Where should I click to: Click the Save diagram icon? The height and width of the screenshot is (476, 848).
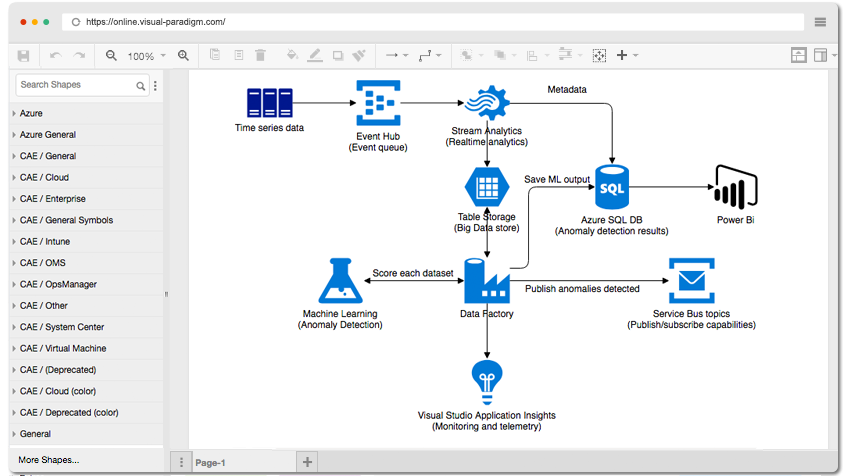click(x=23, y=56)
